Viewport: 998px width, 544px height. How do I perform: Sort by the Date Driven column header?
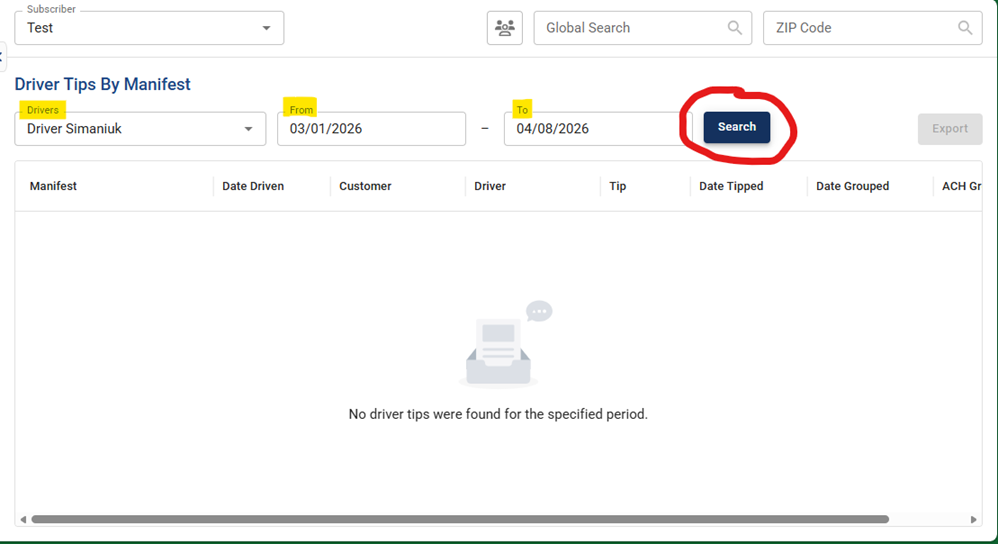pos(253,186)
